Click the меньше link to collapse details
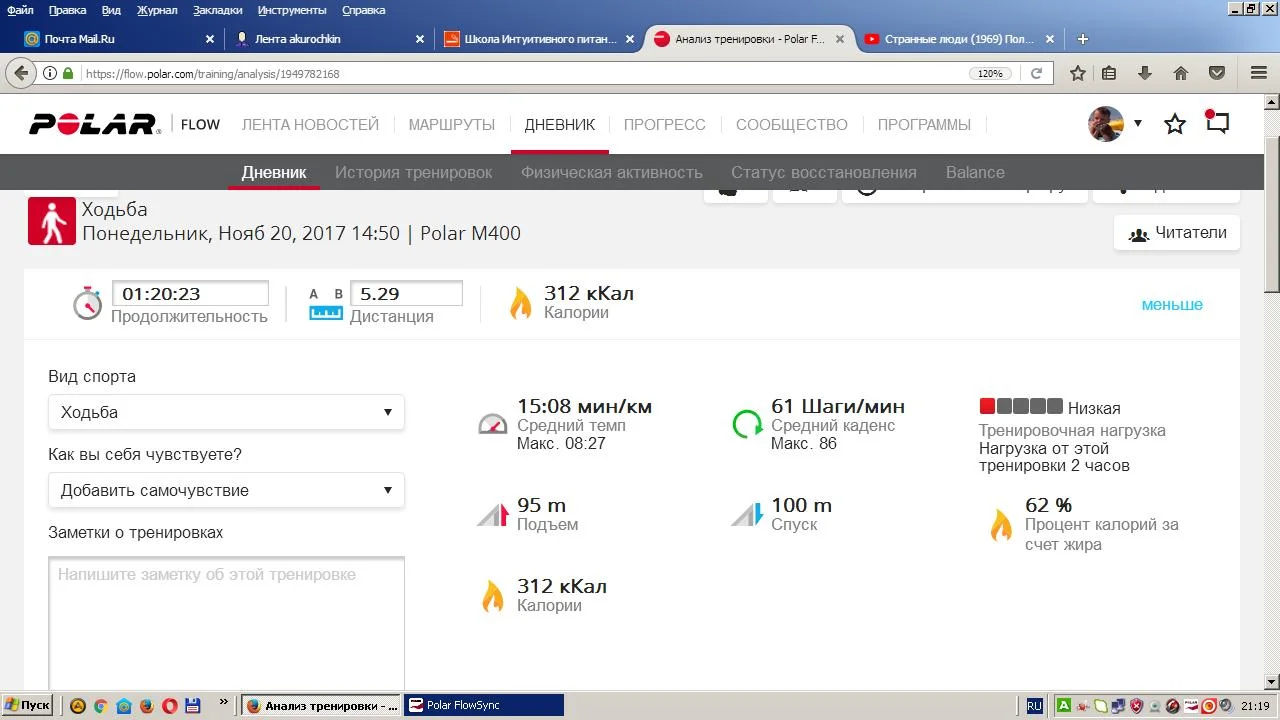This screenshot has height=720, width=1280. [x=1172, y=304]
